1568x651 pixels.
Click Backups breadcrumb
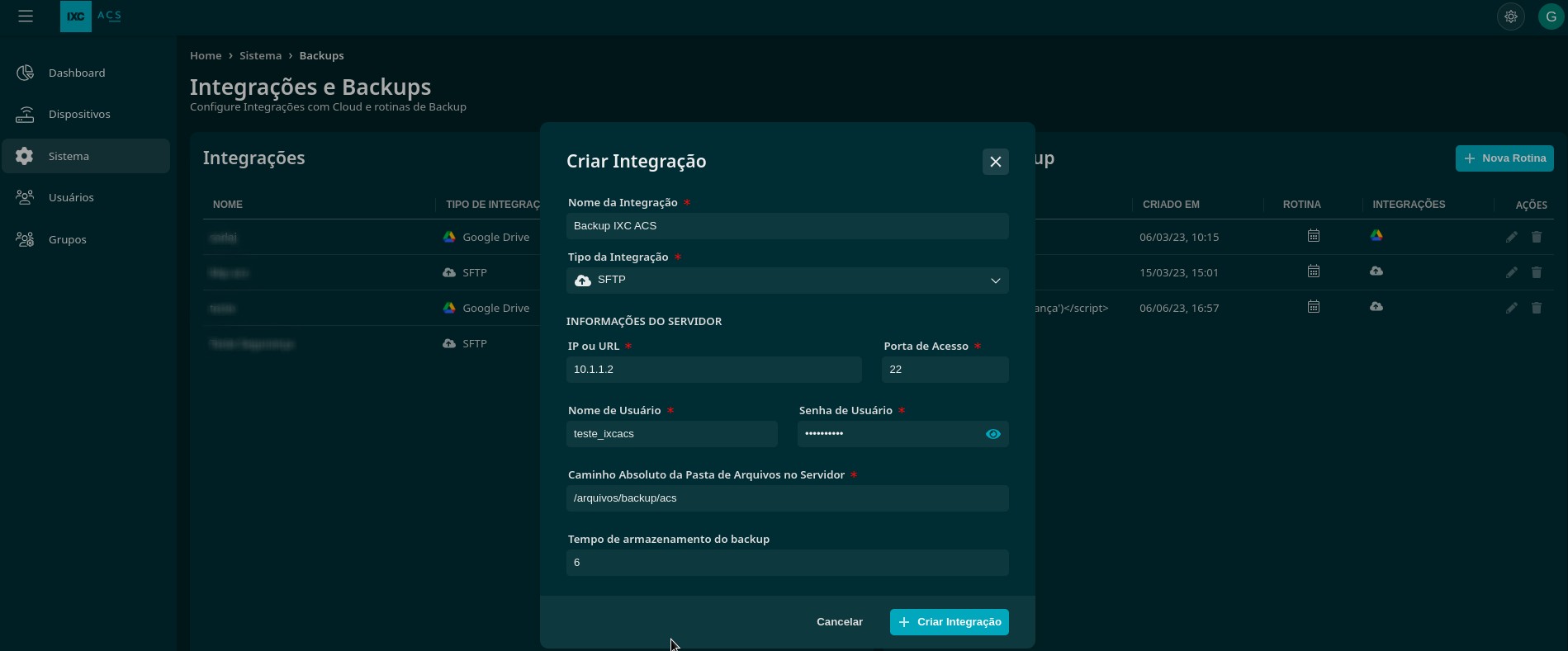pyautogui.click(x=321, y=55)
